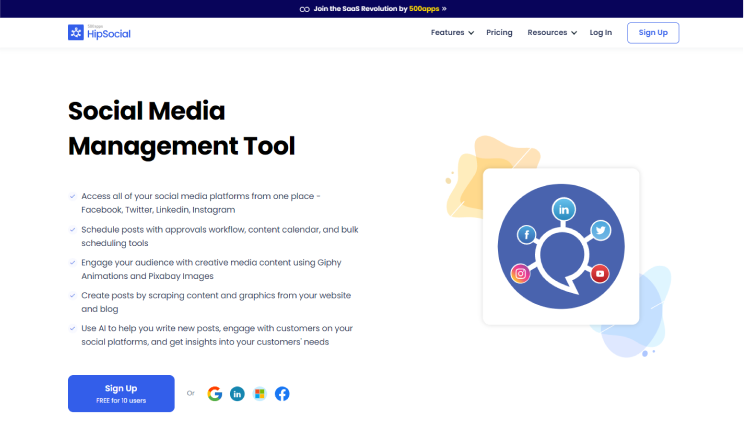Sign up with LinkedIn icon
744x423 pixels.
point(237,394)
